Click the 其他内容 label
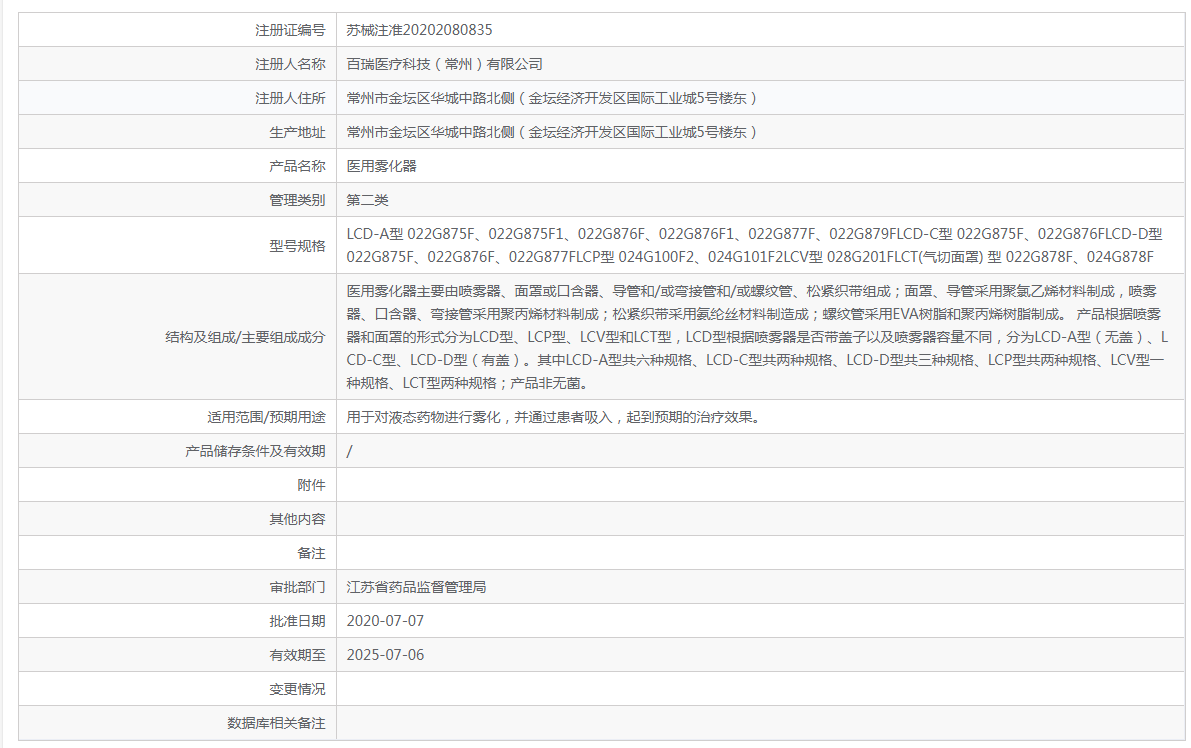The width and height of the screenshot is (1191, 748). coord(297,519)
